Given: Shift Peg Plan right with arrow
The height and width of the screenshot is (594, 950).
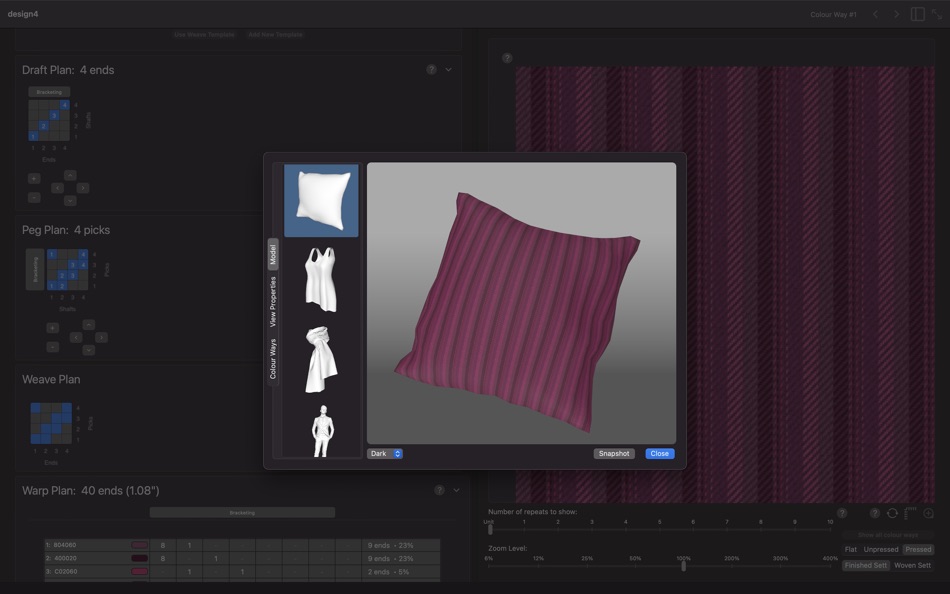Looking at the screenshot, I should [101, 337].
